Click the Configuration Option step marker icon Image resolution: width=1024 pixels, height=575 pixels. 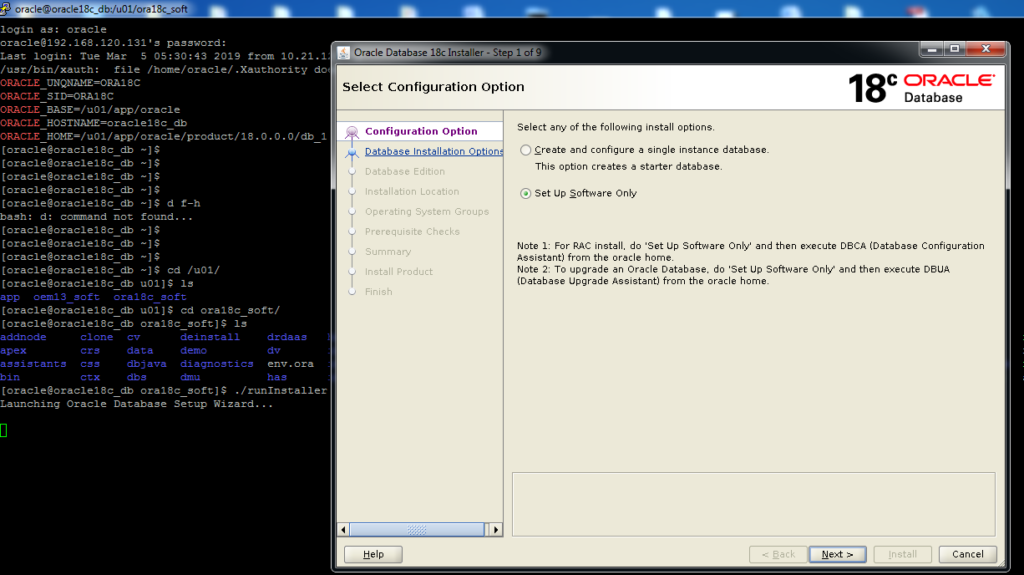(352, 132)
